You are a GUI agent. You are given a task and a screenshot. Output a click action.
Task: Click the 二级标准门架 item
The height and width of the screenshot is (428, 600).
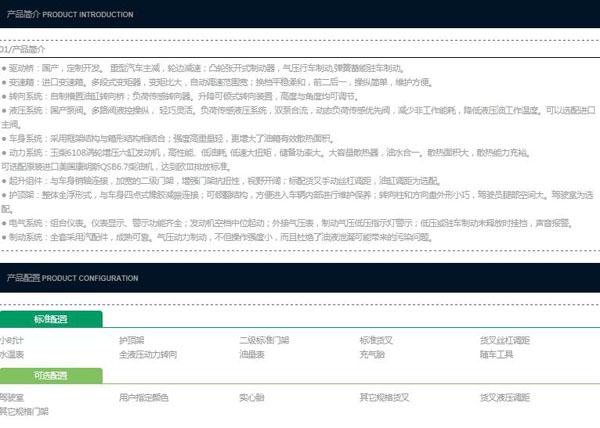[x=264, y=341]
